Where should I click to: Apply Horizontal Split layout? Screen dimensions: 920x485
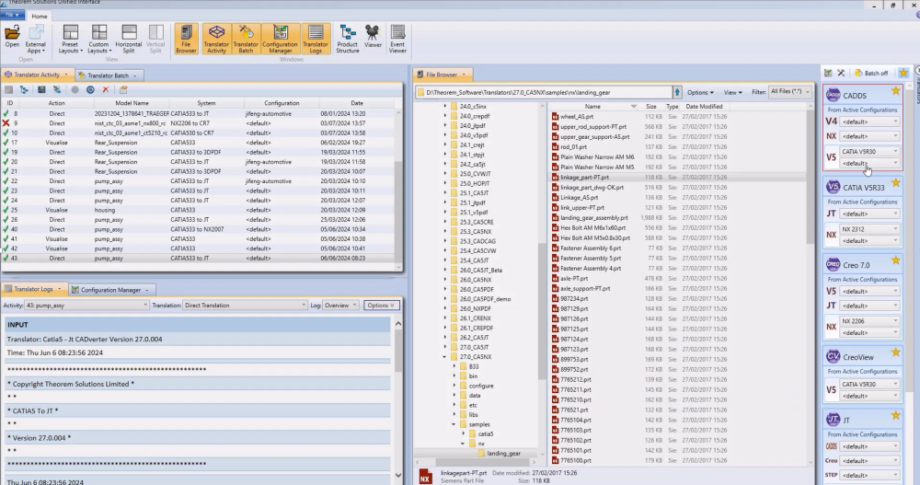pyautogui.click(x=128, y=39)
